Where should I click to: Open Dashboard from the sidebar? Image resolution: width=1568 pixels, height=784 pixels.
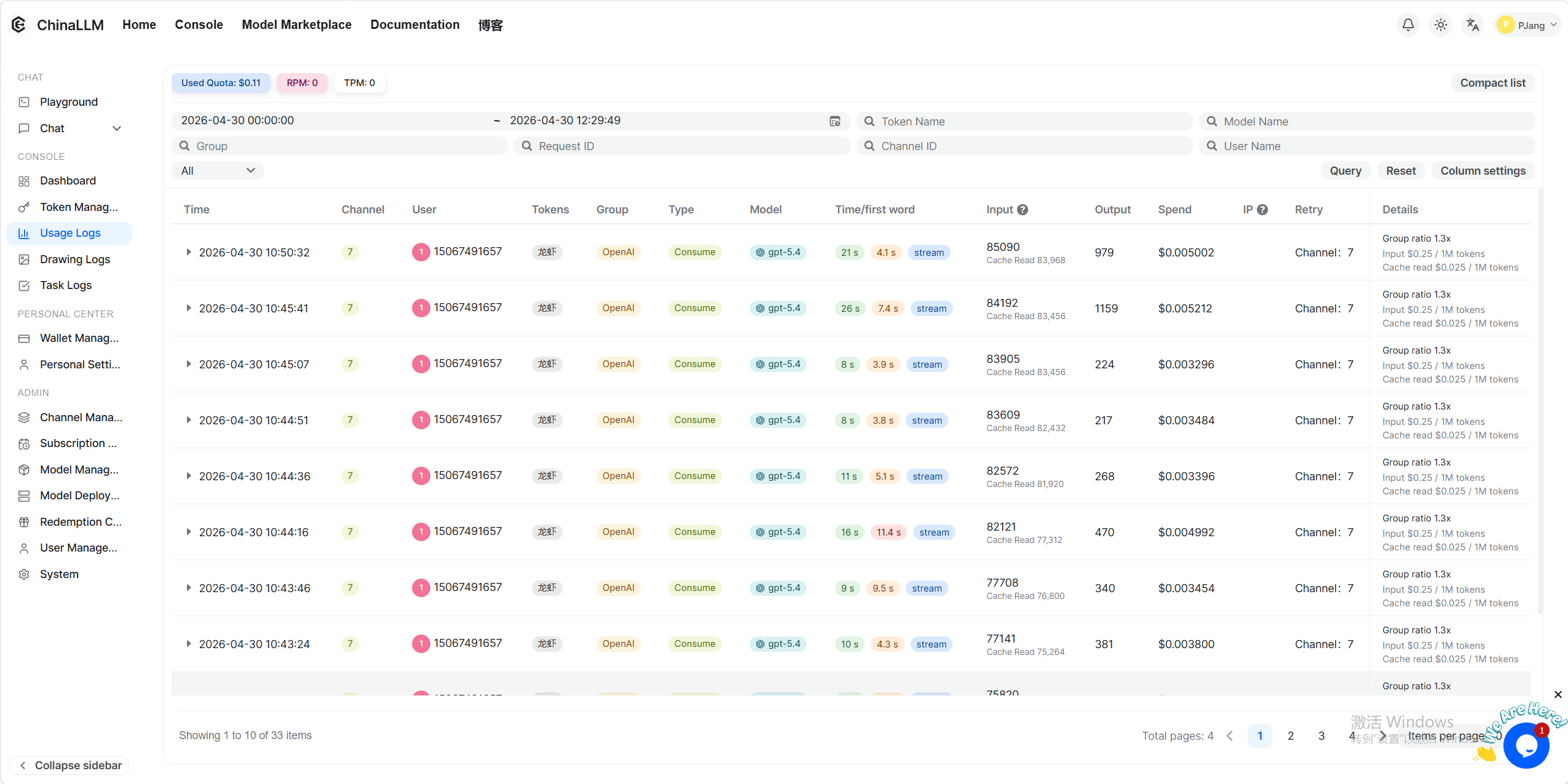click(x=68, y=181)
